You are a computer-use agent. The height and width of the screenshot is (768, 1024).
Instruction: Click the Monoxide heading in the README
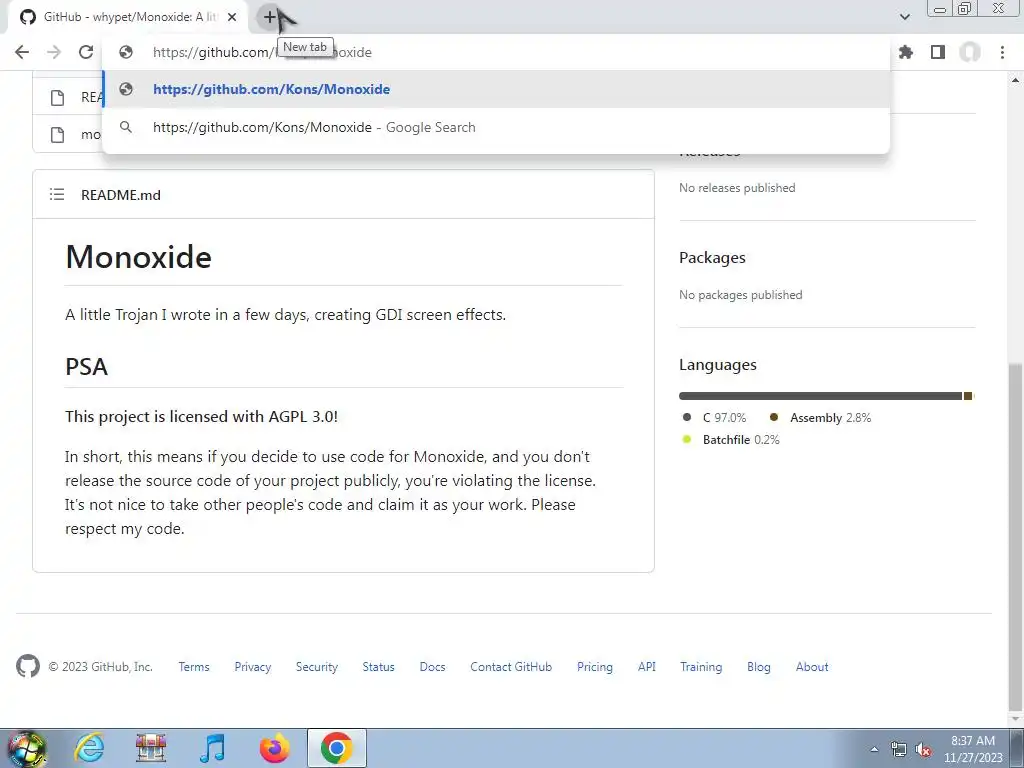pyautogui.click(x=138, y=257)
